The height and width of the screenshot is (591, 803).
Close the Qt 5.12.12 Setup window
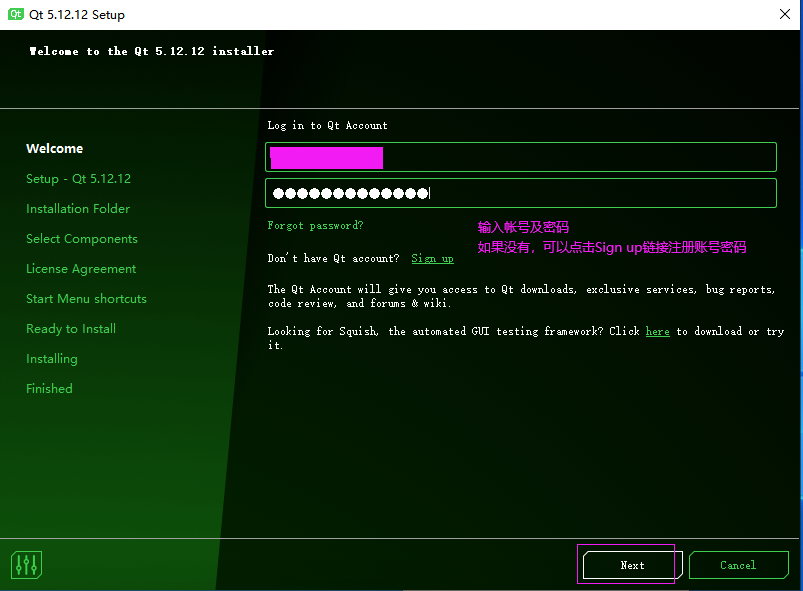click(785, 14)
